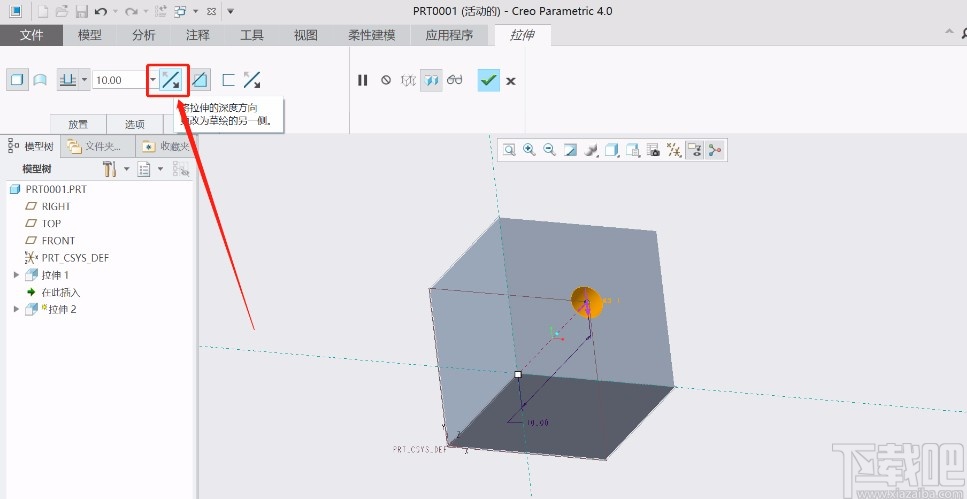Click the tree columns list icon
This screenshot has width=967, height=499.
click(144, 169)
